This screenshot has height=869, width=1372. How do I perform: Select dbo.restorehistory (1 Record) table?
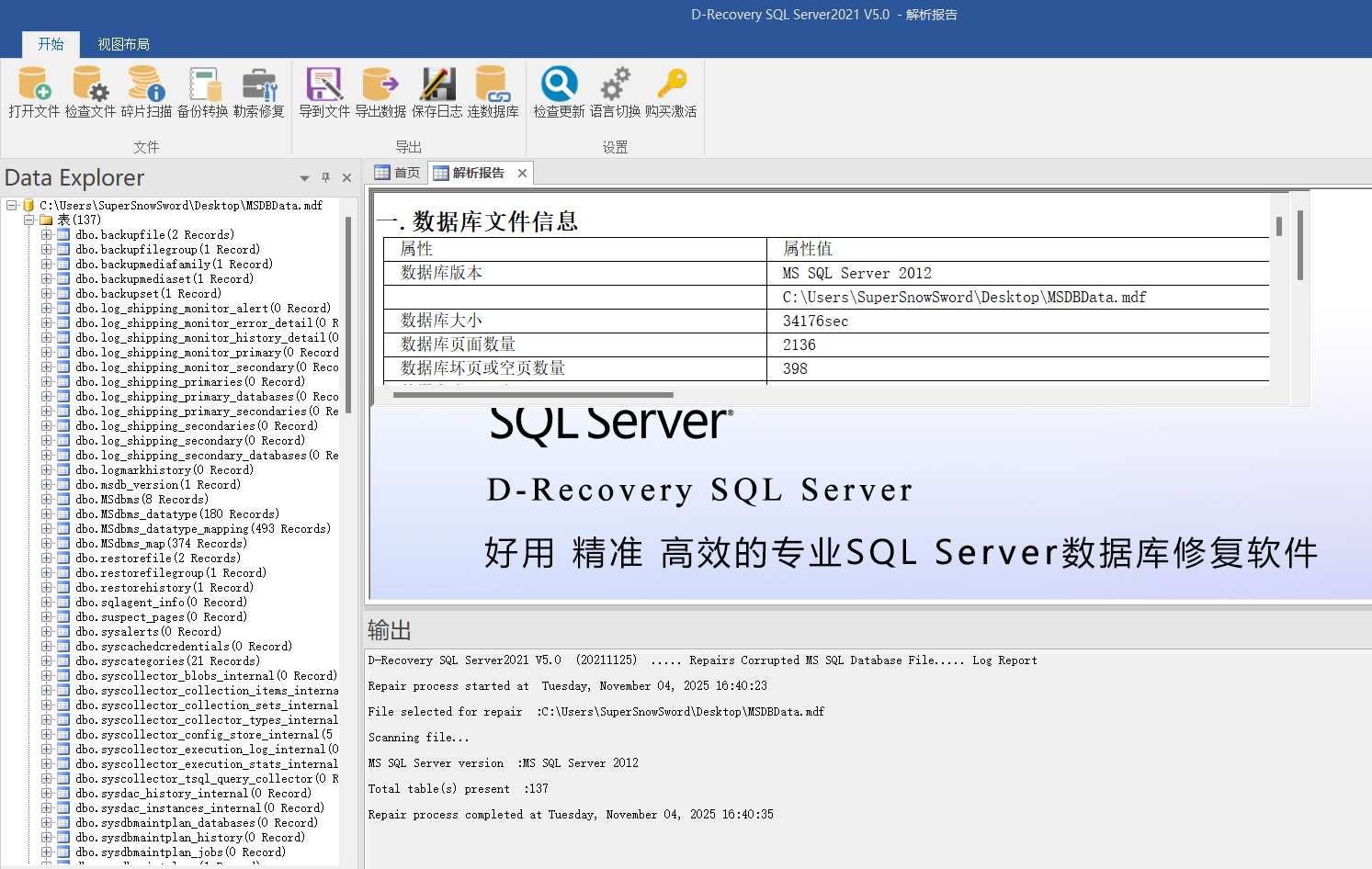click(164, 588)
